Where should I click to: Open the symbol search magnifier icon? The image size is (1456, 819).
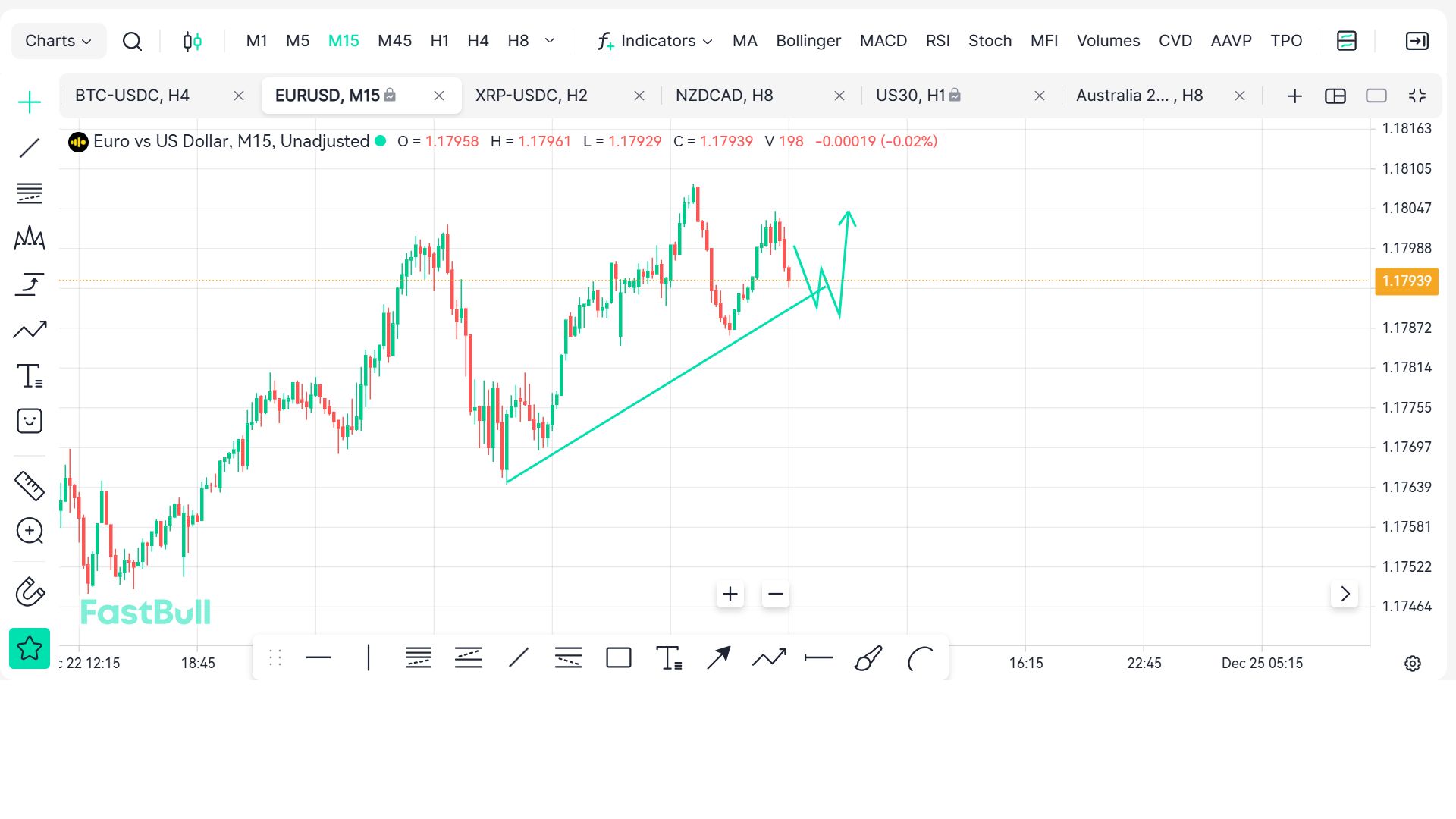(132, 41)
